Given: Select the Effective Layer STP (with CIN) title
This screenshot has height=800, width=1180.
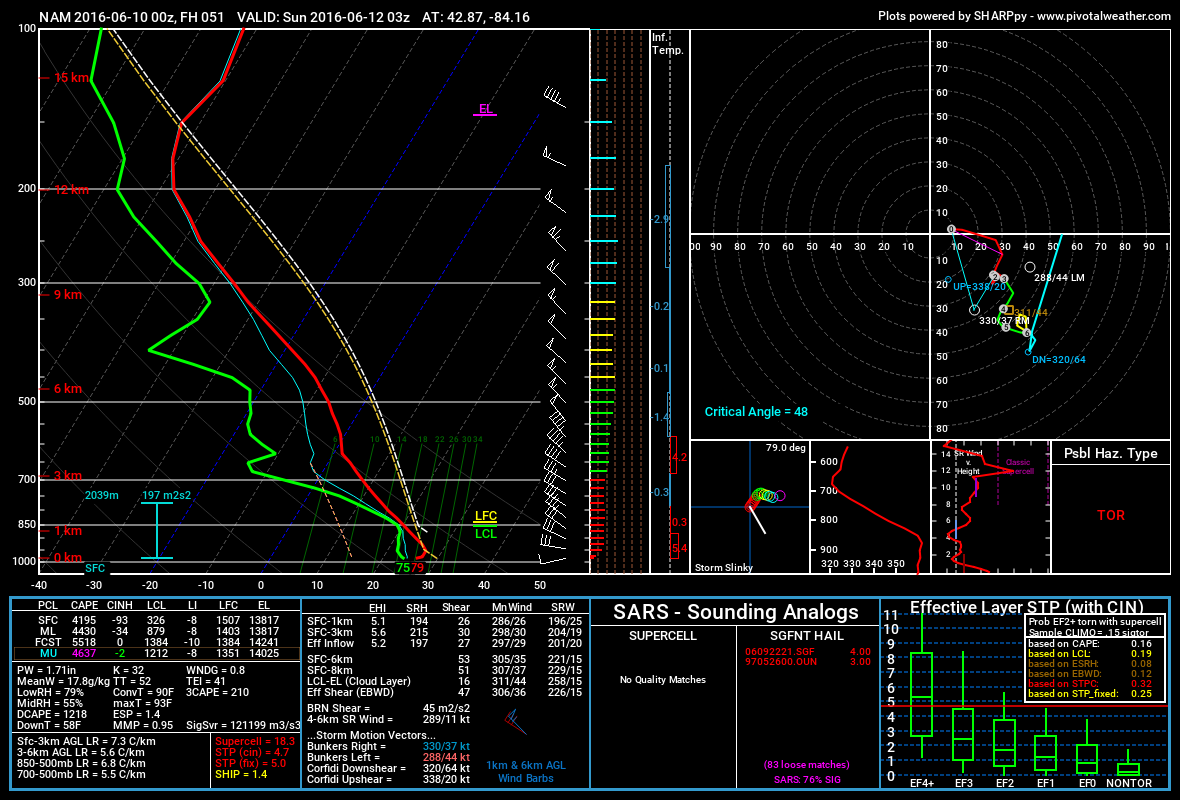Looking at the screenshot, I should (1026, 607).
